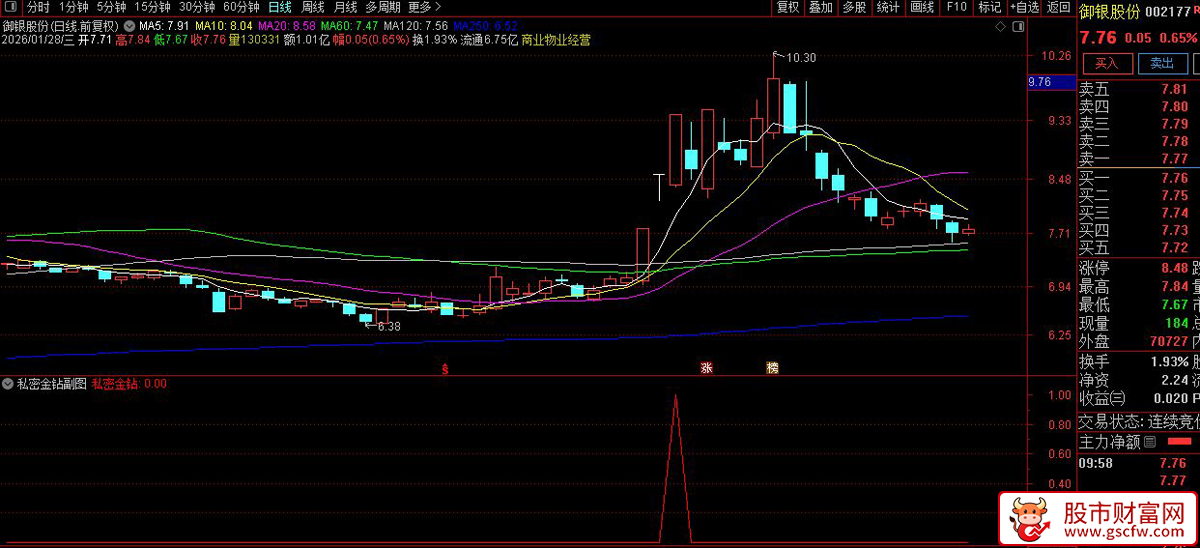Click the red 涨 marker on the timeline
The width and height of the screenshot is (1200, 548).
(x=707, y=368)
